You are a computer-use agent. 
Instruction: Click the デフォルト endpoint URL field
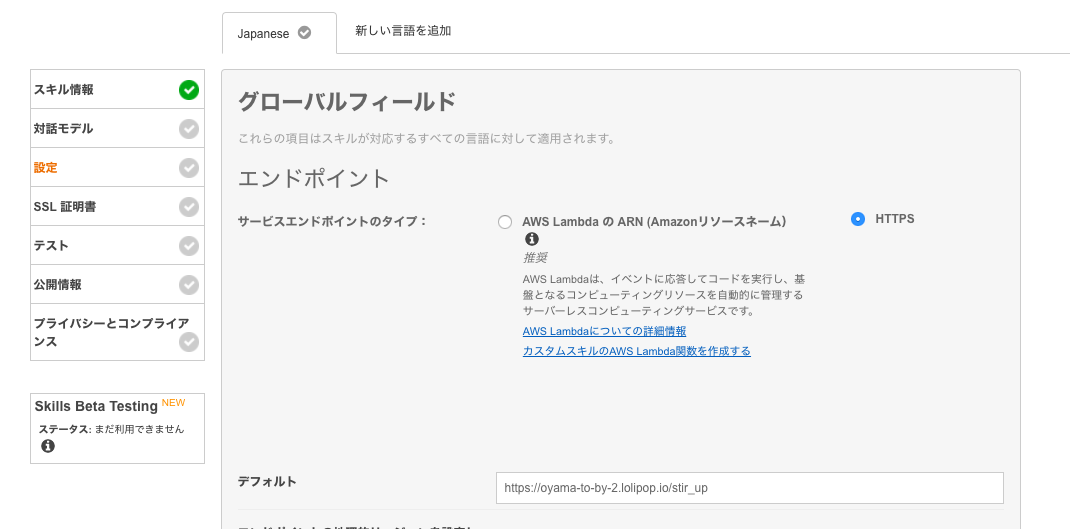[x=749, y=488]
